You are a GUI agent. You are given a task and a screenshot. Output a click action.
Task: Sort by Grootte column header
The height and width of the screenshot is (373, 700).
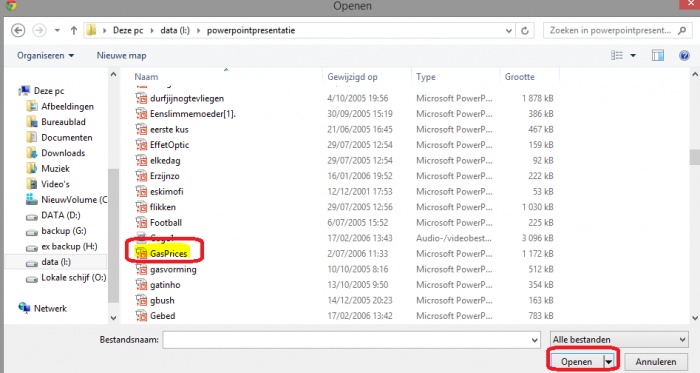pos(519,77)
